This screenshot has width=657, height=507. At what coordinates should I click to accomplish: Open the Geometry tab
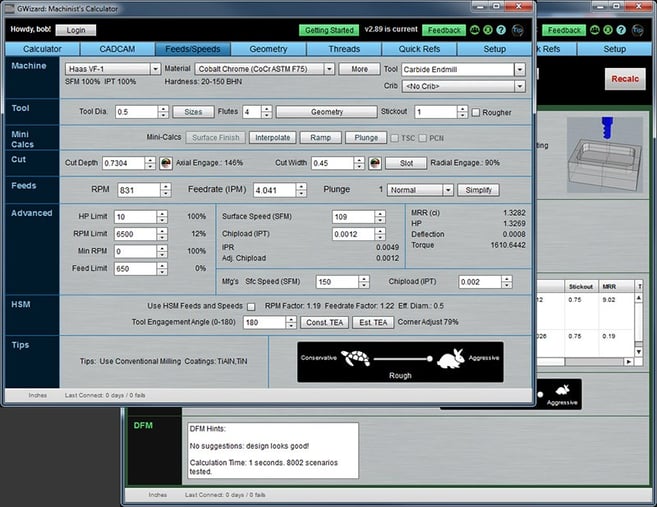click(268, 49)
